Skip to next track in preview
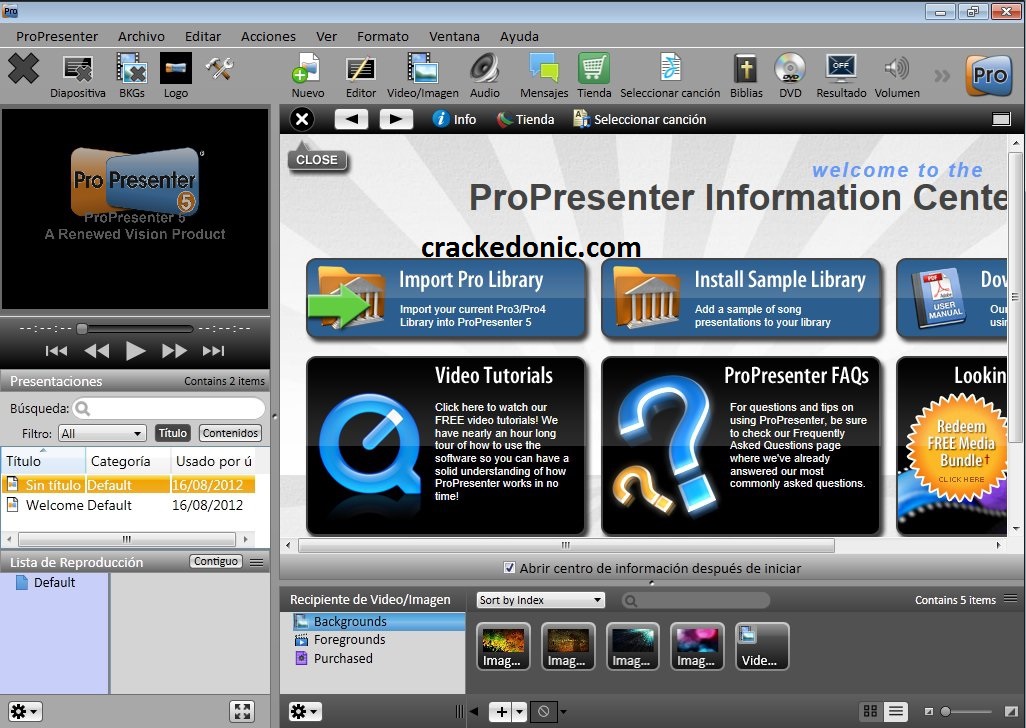Screen dimensions: 1026x728 (x=213, y=351)
